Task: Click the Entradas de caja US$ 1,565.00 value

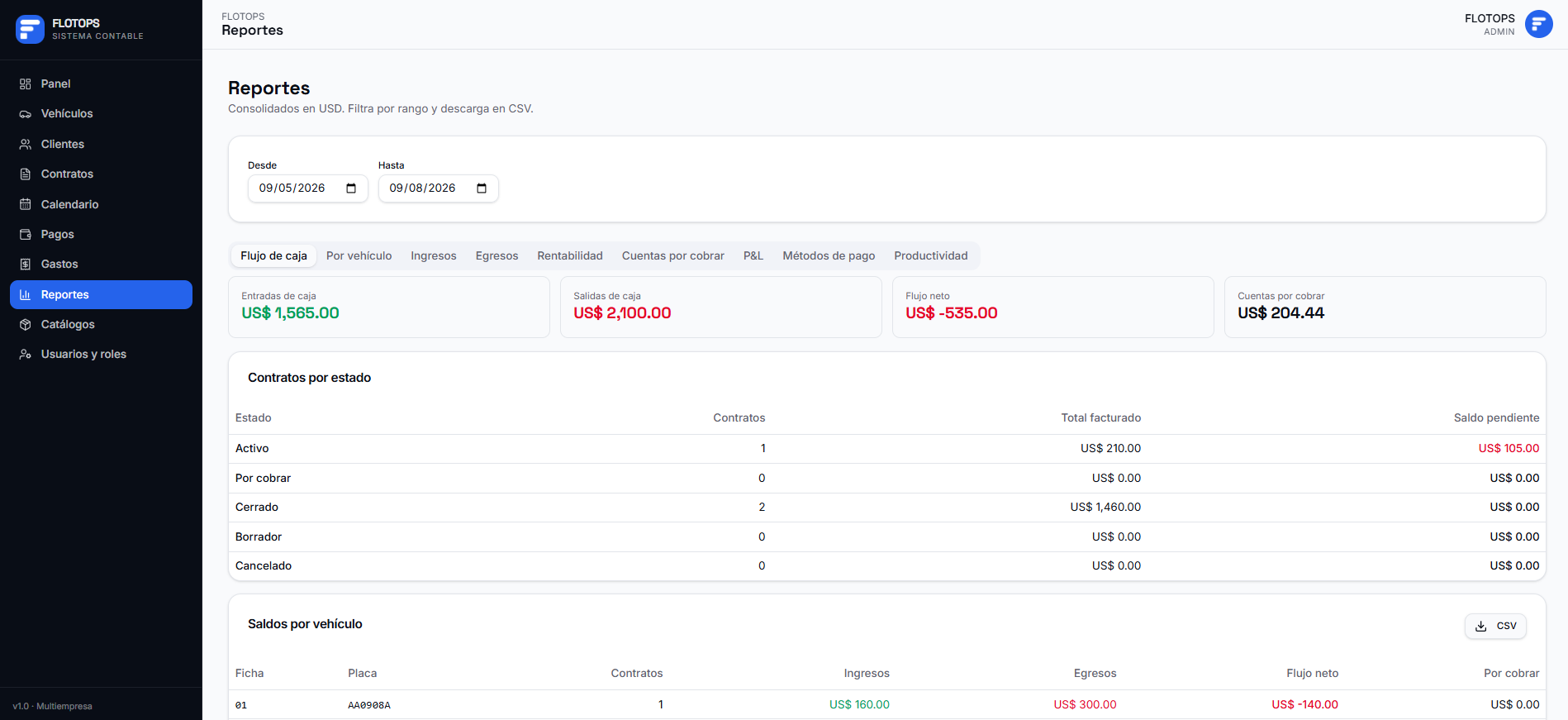Action: pos(290,313)
